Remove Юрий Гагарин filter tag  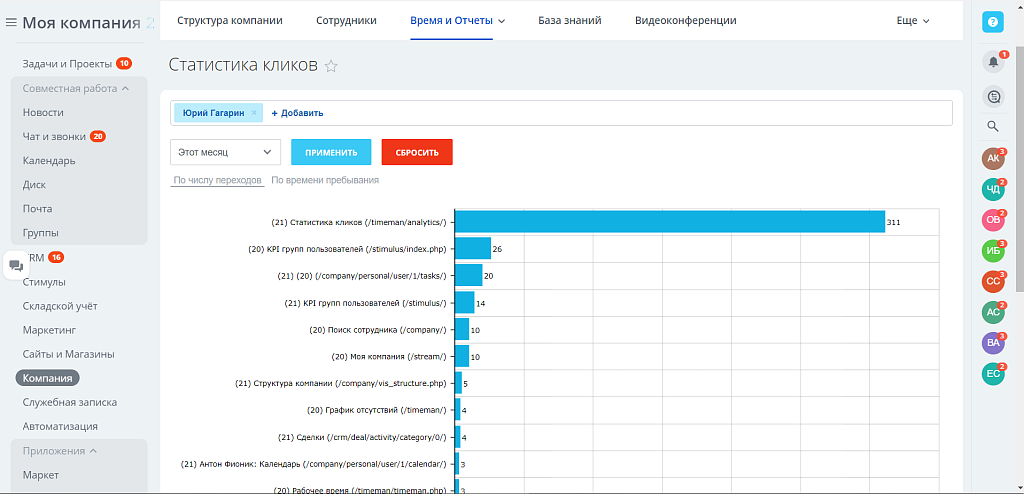coord(254,113)
